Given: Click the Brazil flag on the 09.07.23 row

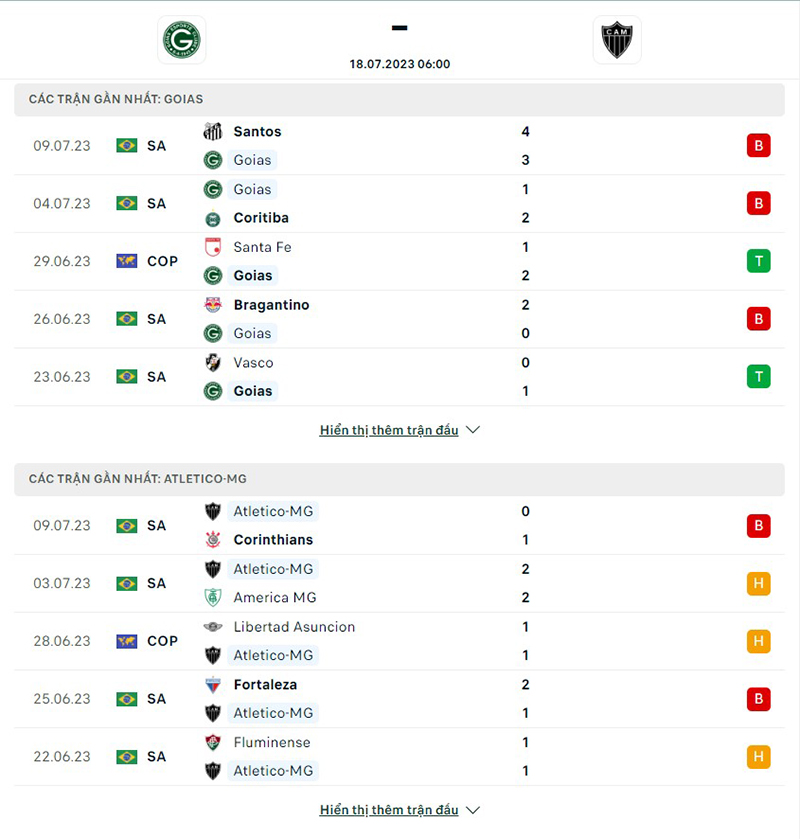Looking at the screenshot, I should pyautogui.click(x=125, y=145).
